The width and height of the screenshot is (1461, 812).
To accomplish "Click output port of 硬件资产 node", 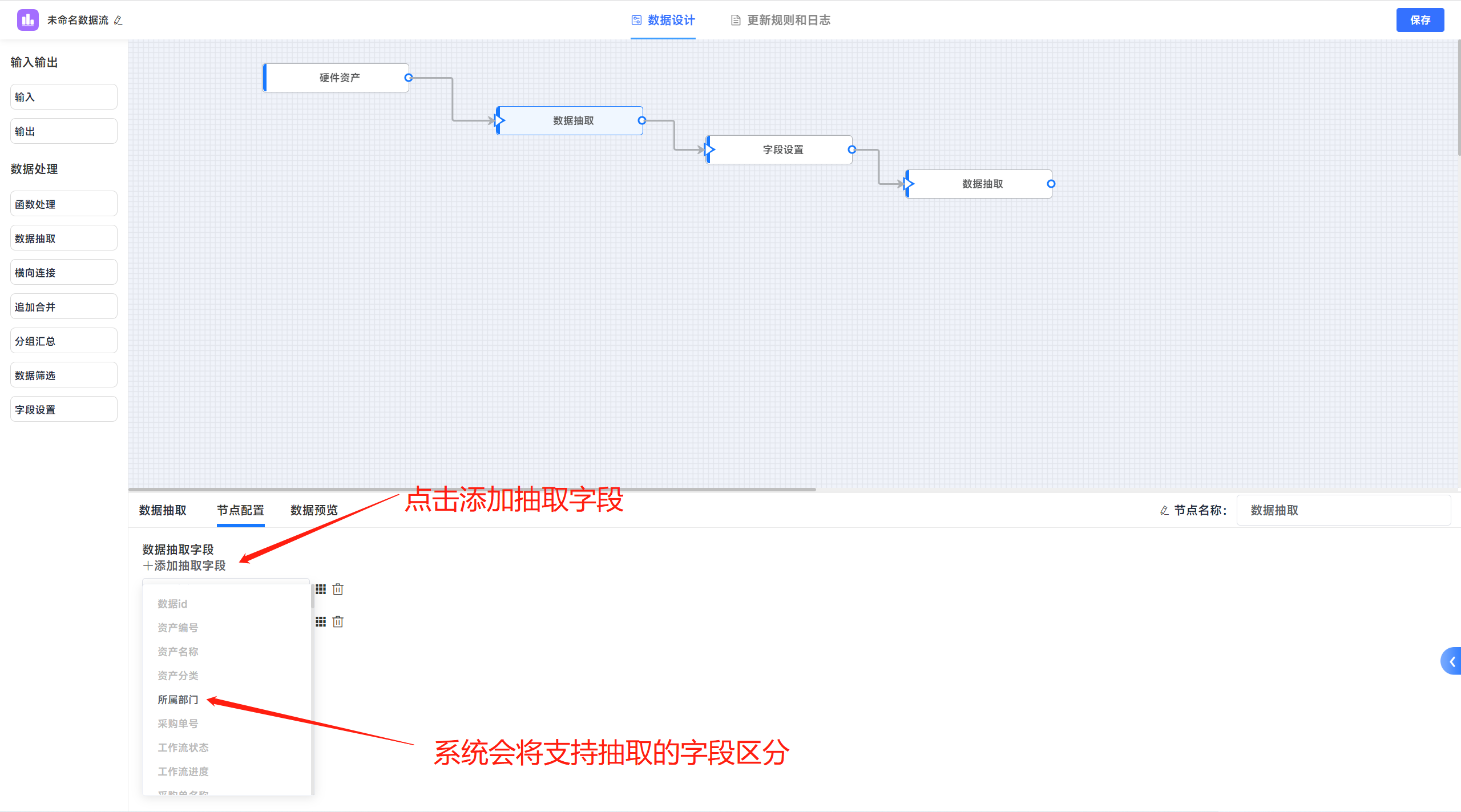I will click(x=408, y=78).
